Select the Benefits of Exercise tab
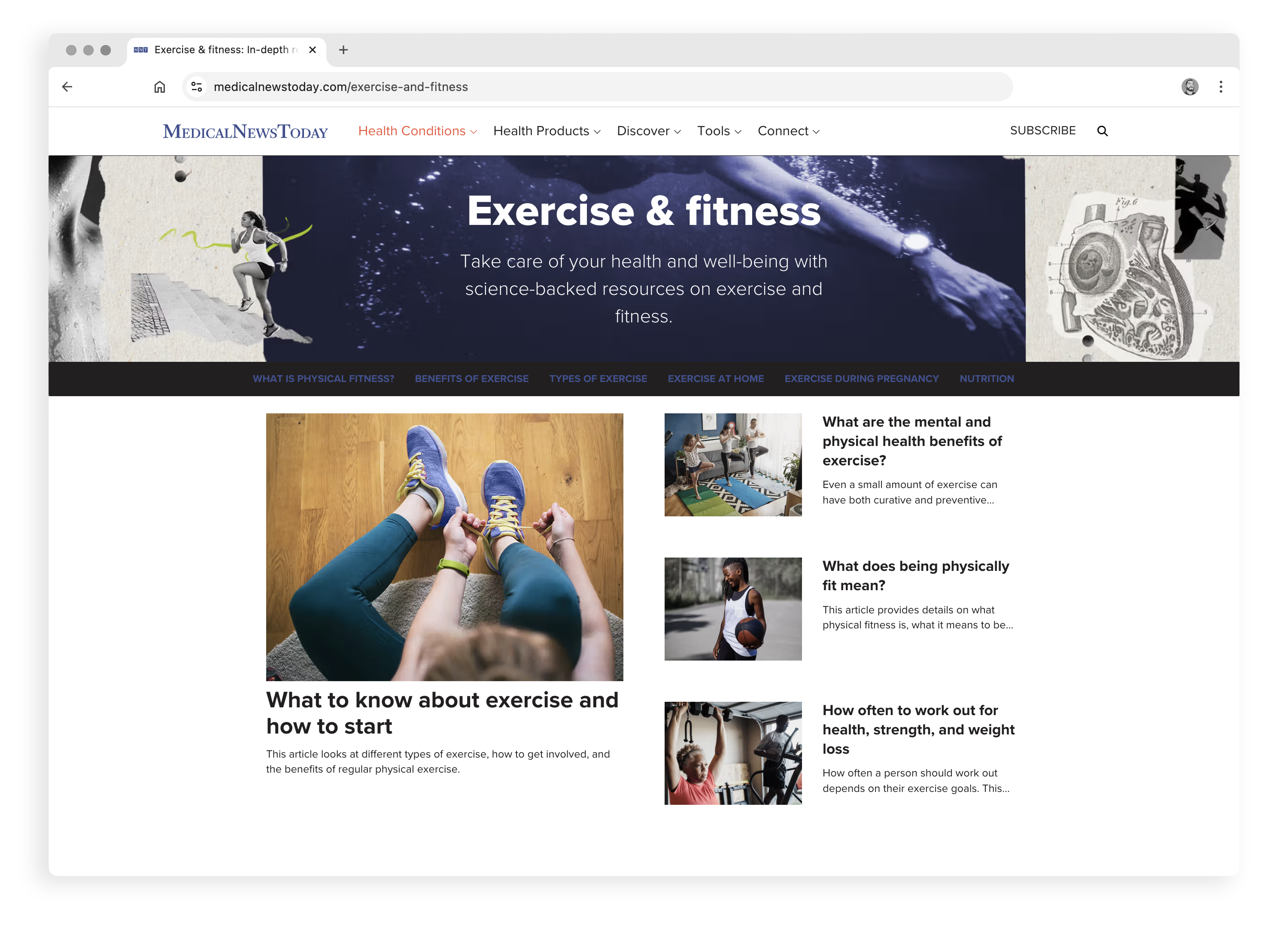Viewport: 1288px width, 940px height. [x=471, y=379]
